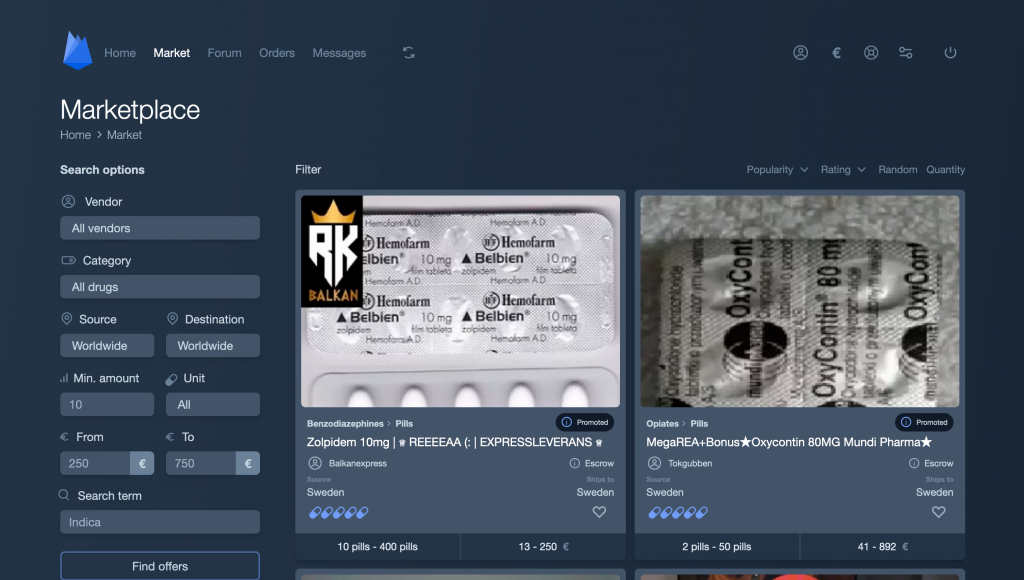Viewport: 1024px width, 580px height.
Task: Select the Market navigation item
Action: coord(172,53)
